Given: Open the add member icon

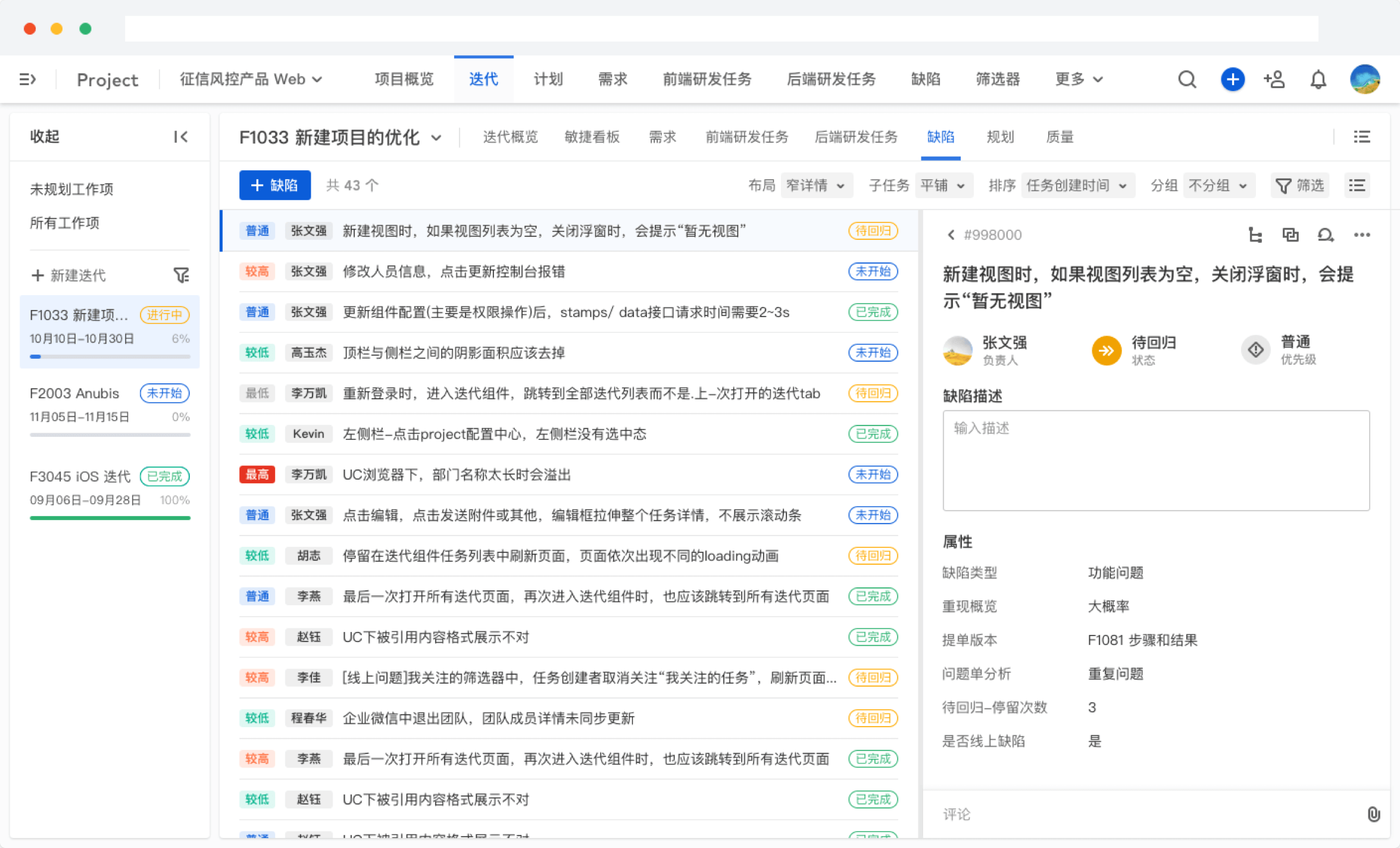Looking at the screenshot, I should [1274, 79].
